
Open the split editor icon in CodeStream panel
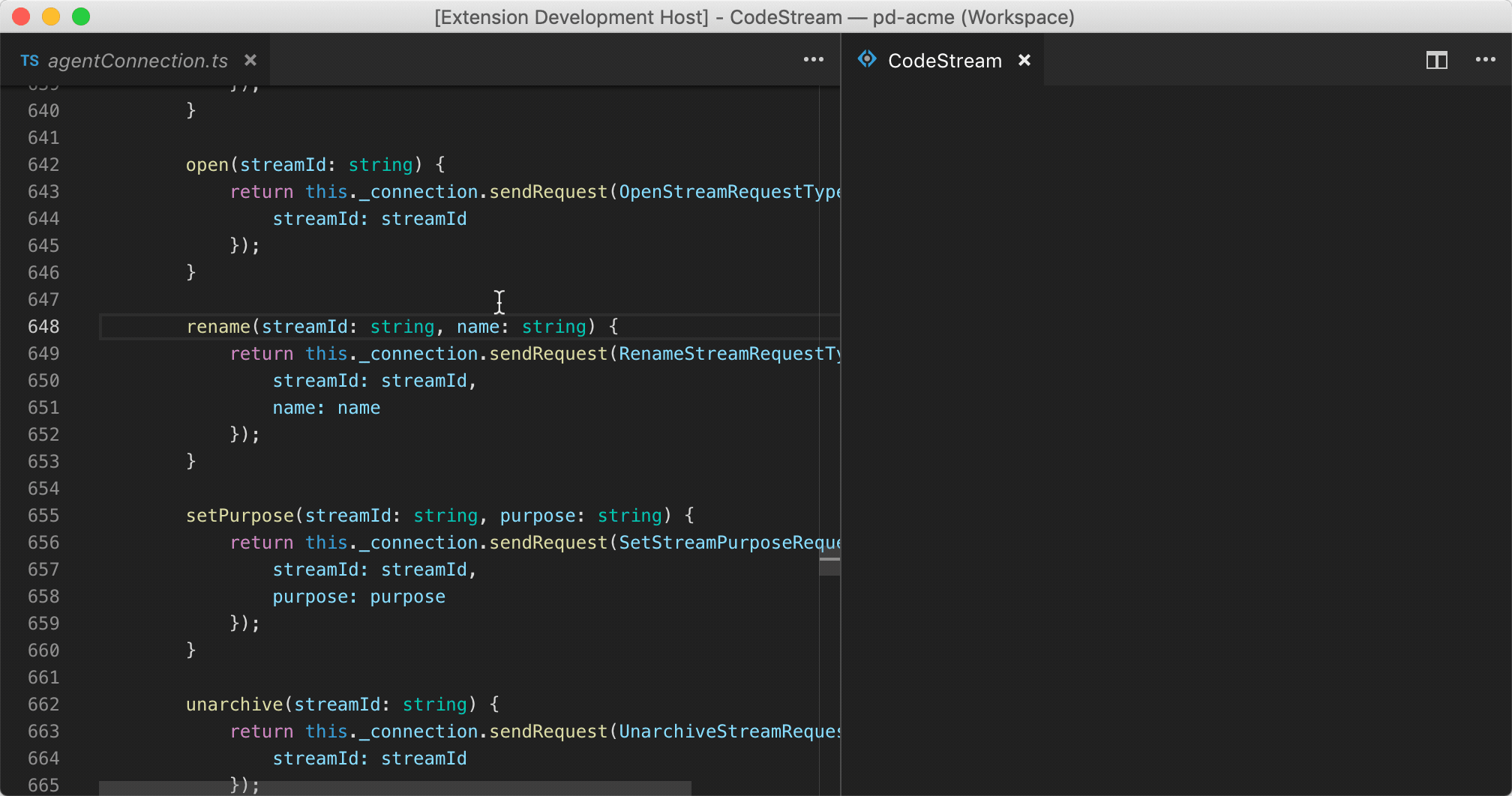(x=1437, y=60)
